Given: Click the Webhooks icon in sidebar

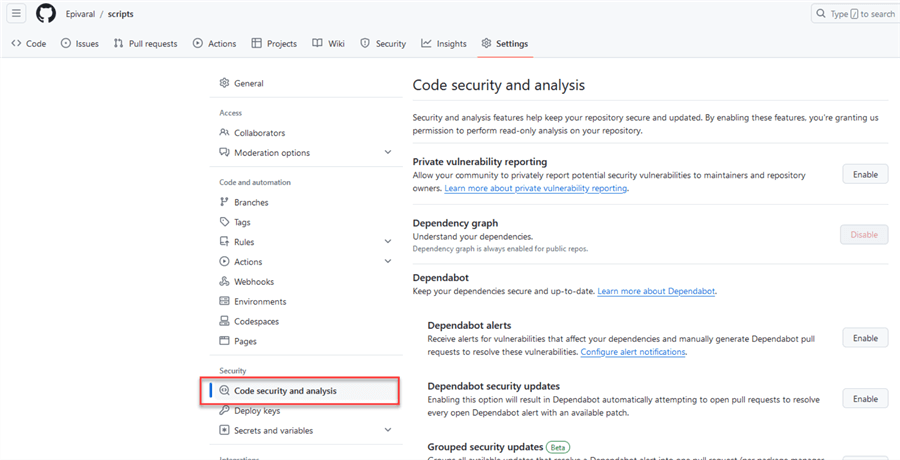Looking at the screenshot, I should point(224,282).
